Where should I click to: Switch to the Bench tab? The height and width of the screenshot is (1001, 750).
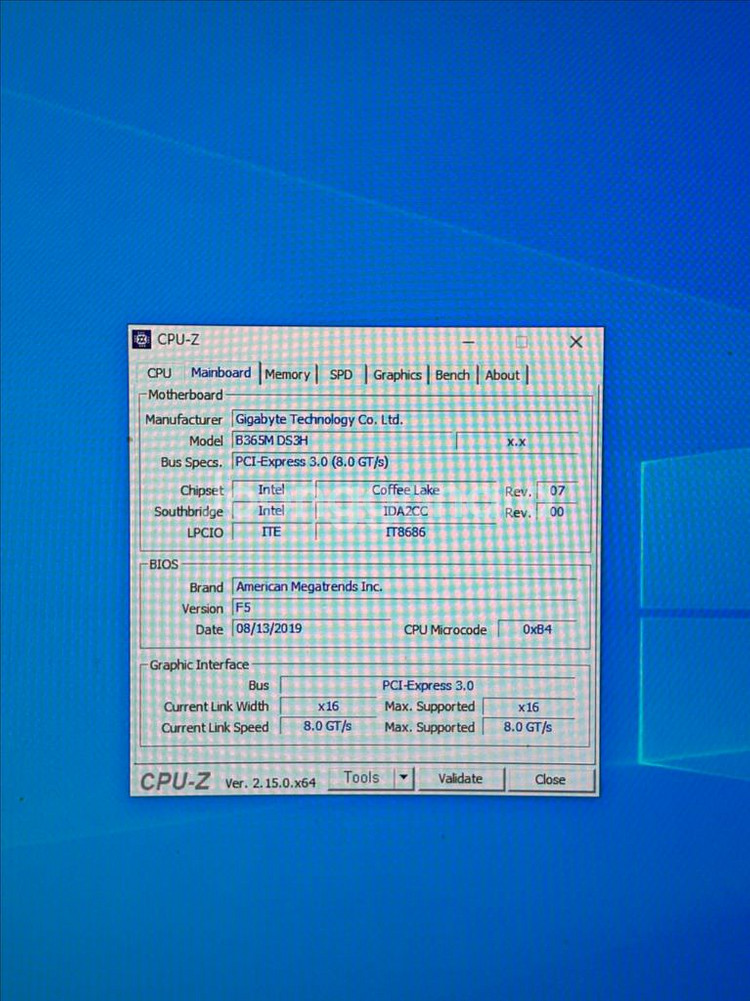click(x=452, y=375)
